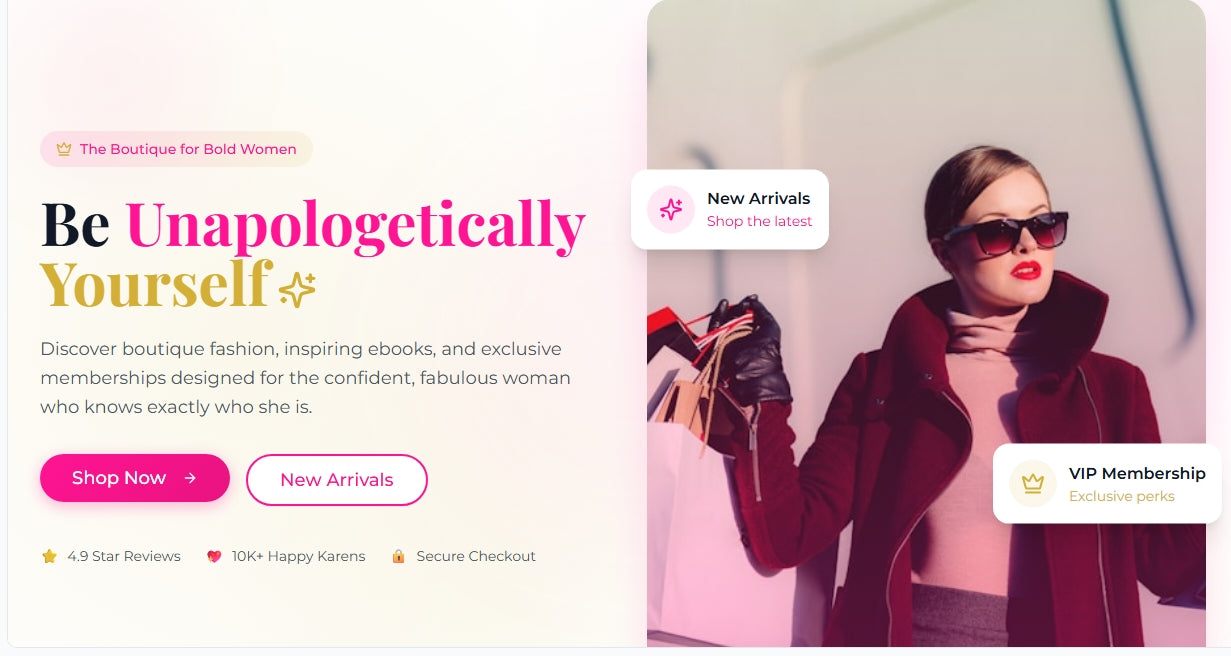Click the crown icon in the Boutique badge
Screen dimensions: 1231x657
tap(64, 149)
